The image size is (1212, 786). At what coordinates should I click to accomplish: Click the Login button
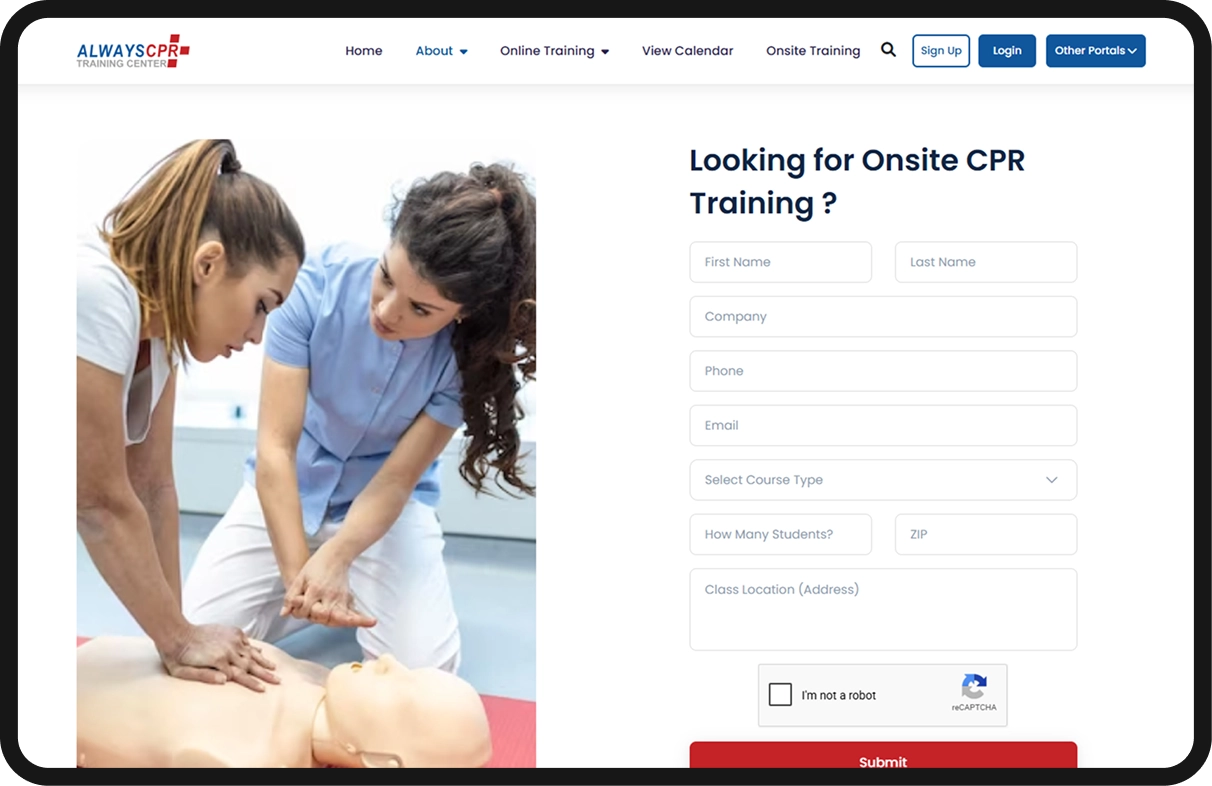point(1007,51)
